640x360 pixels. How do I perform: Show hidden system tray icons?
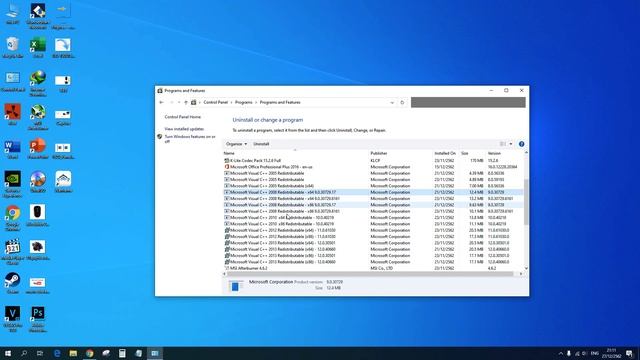[560, 353]
